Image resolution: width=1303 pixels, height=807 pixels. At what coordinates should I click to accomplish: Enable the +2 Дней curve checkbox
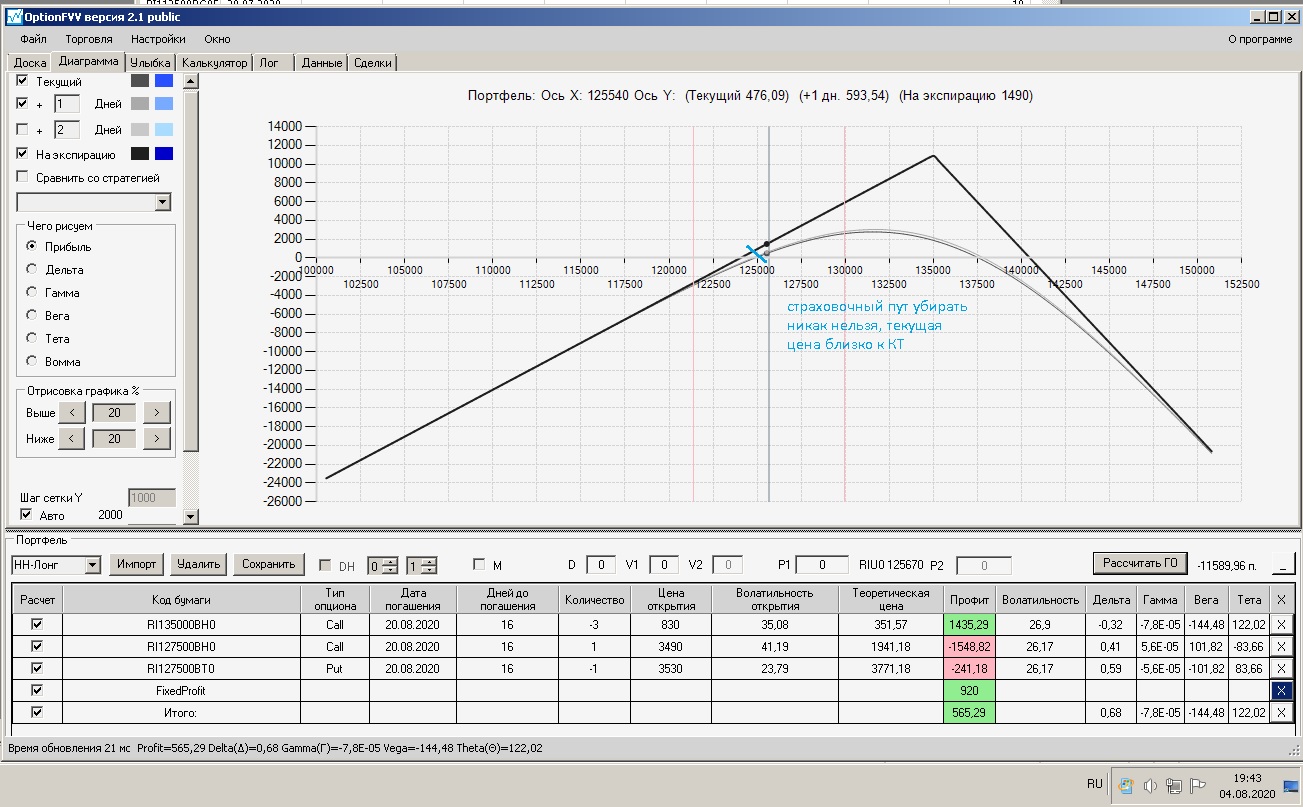coord(23,129)
